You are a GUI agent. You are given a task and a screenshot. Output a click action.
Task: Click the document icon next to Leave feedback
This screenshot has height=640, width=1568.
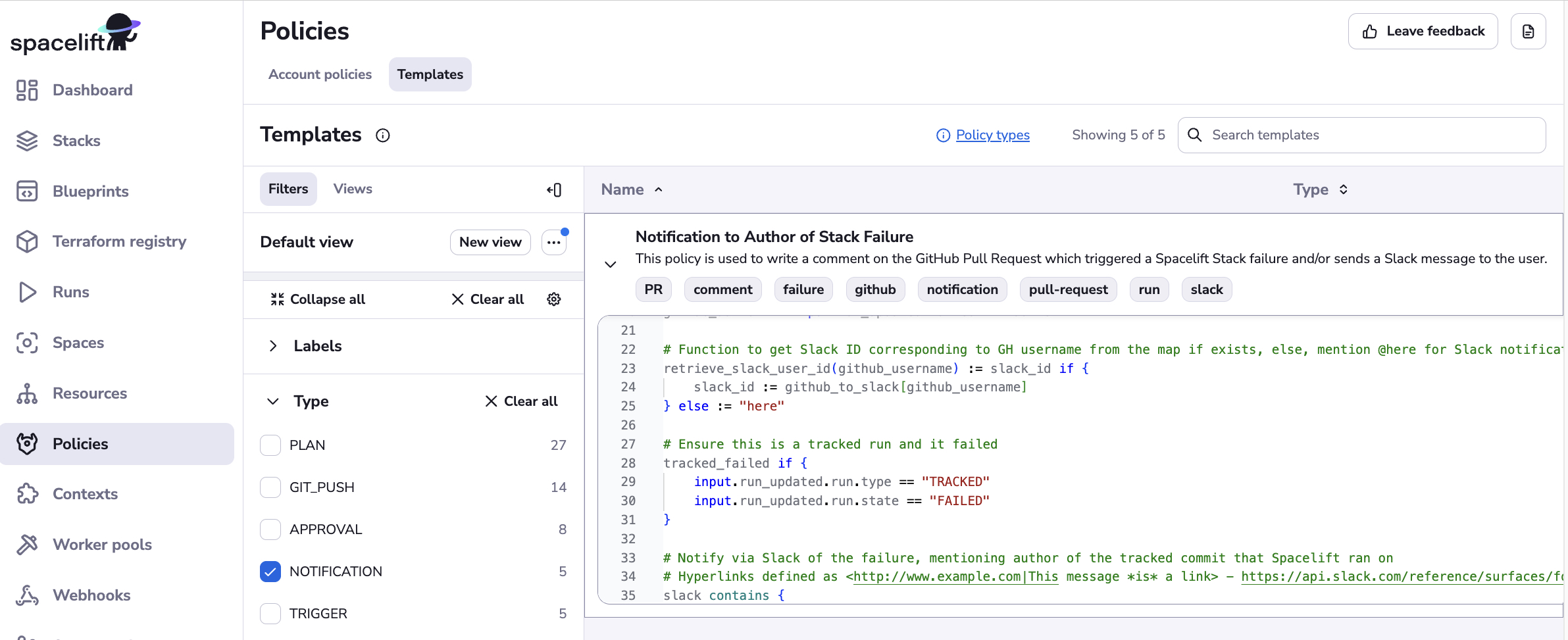pyautogui.click(x=1528, y=31)
